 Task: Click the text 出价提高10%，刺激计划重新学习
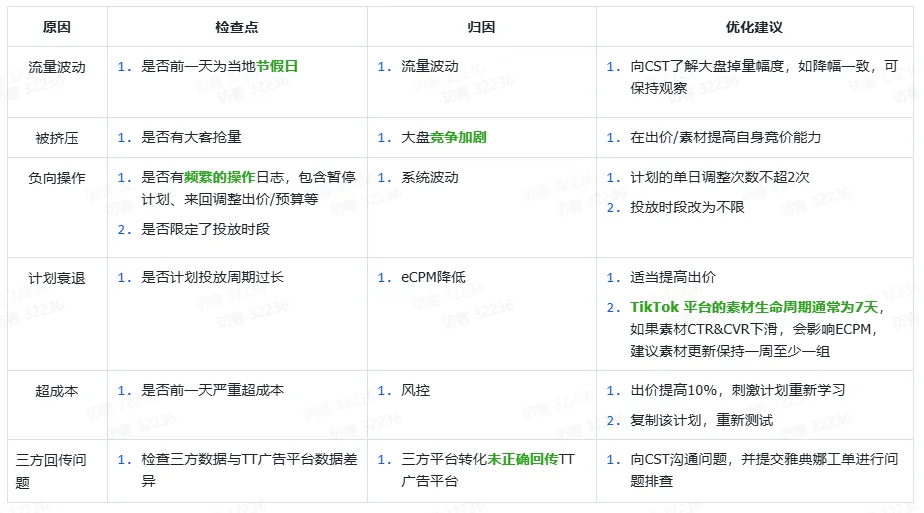(x=738, y=390)
